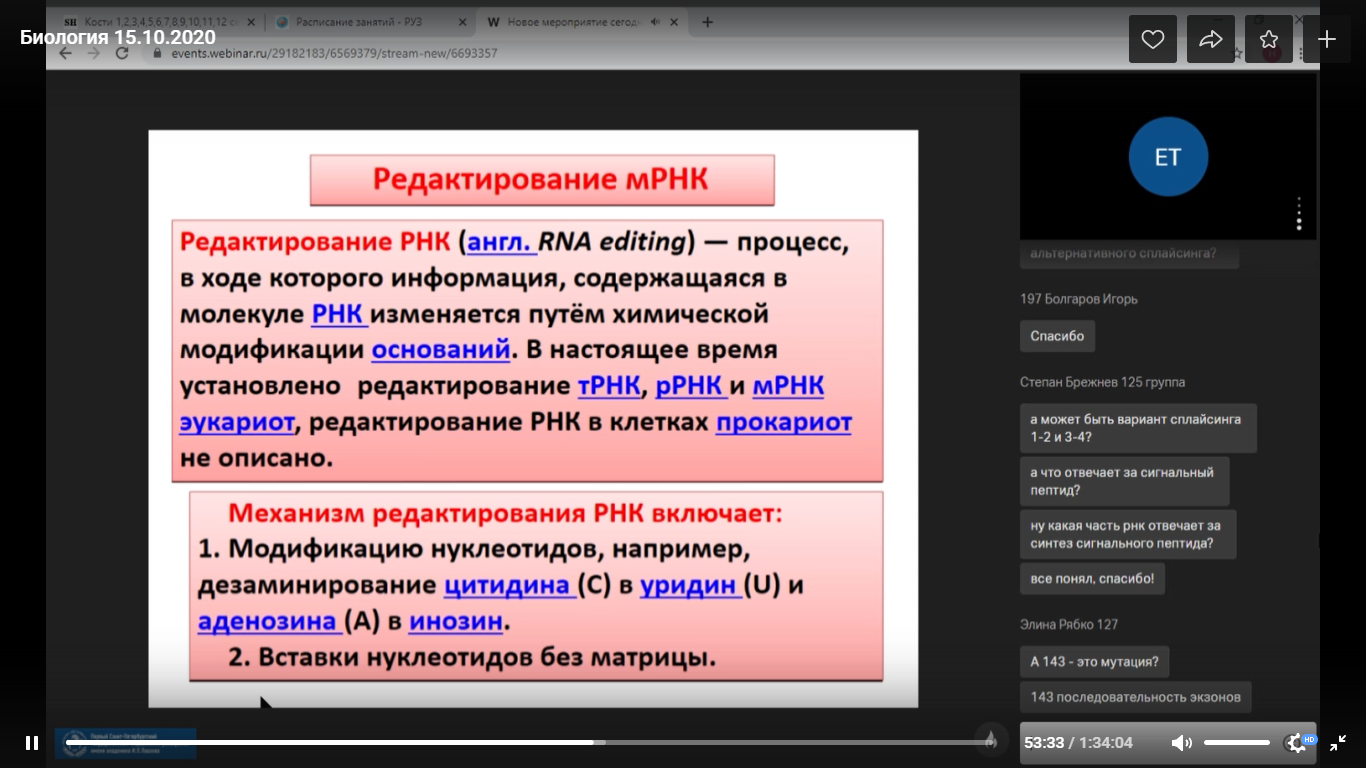Adjust the volume slider
1366x768 pixels.
click(x=1237, y=743)
